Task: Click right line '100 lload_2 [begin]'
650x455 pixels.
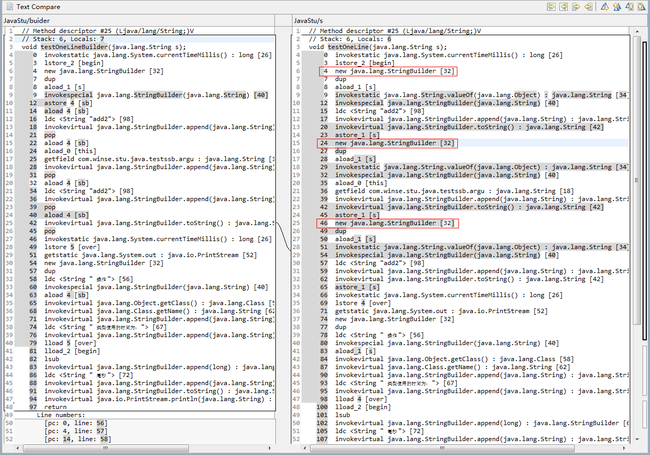Action: click(x=353, y=407)
